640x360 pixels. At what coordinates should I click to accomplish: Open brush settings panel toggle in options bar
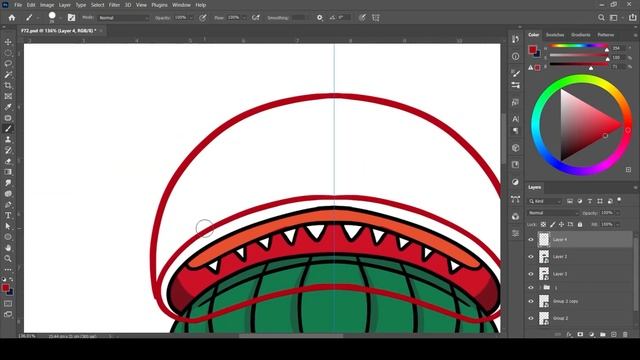71,18
